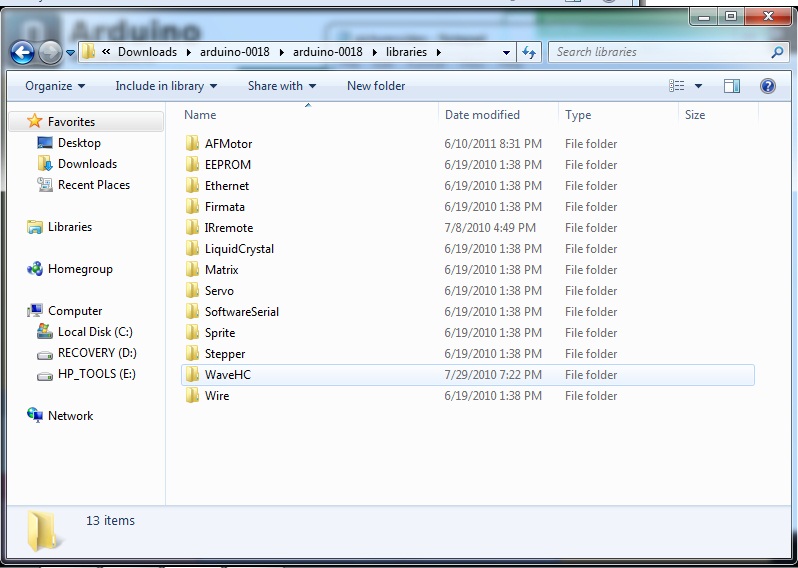Show hidden path with double chevron
This screenshot has width=798, height=568.
point(106,52)
